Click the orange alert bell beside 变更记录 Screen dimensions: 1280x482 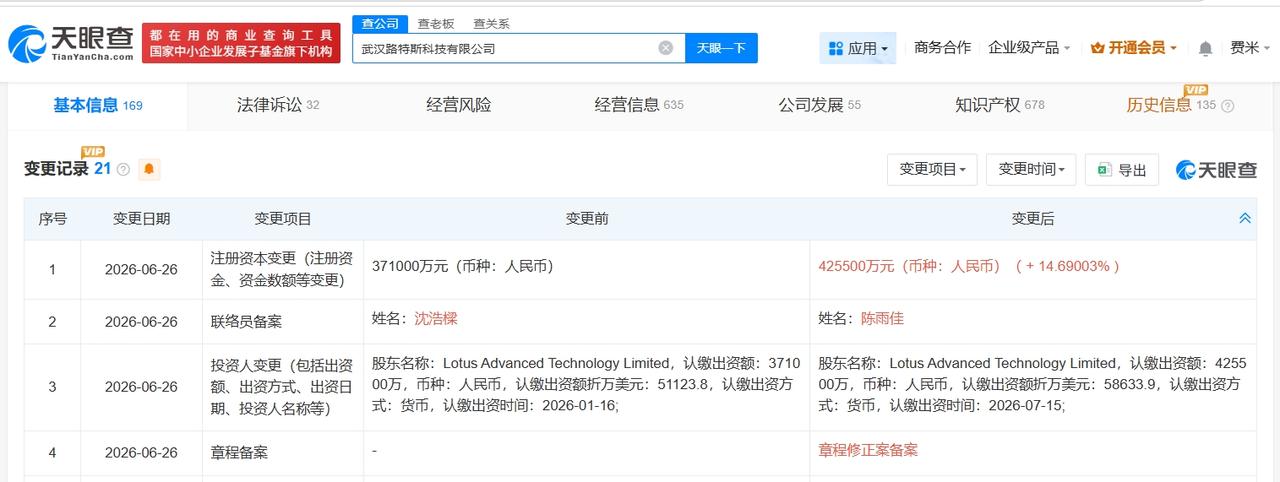(x=149, y=169)
